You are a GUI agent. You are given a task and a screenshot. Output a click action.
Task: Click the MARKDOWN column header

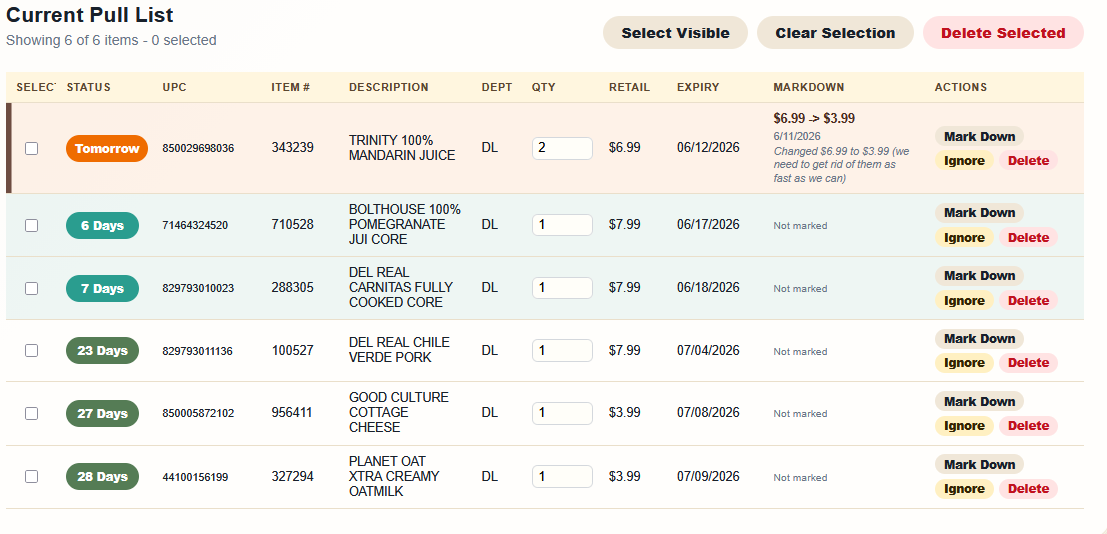pyautogui.click(x=808, y=88)
